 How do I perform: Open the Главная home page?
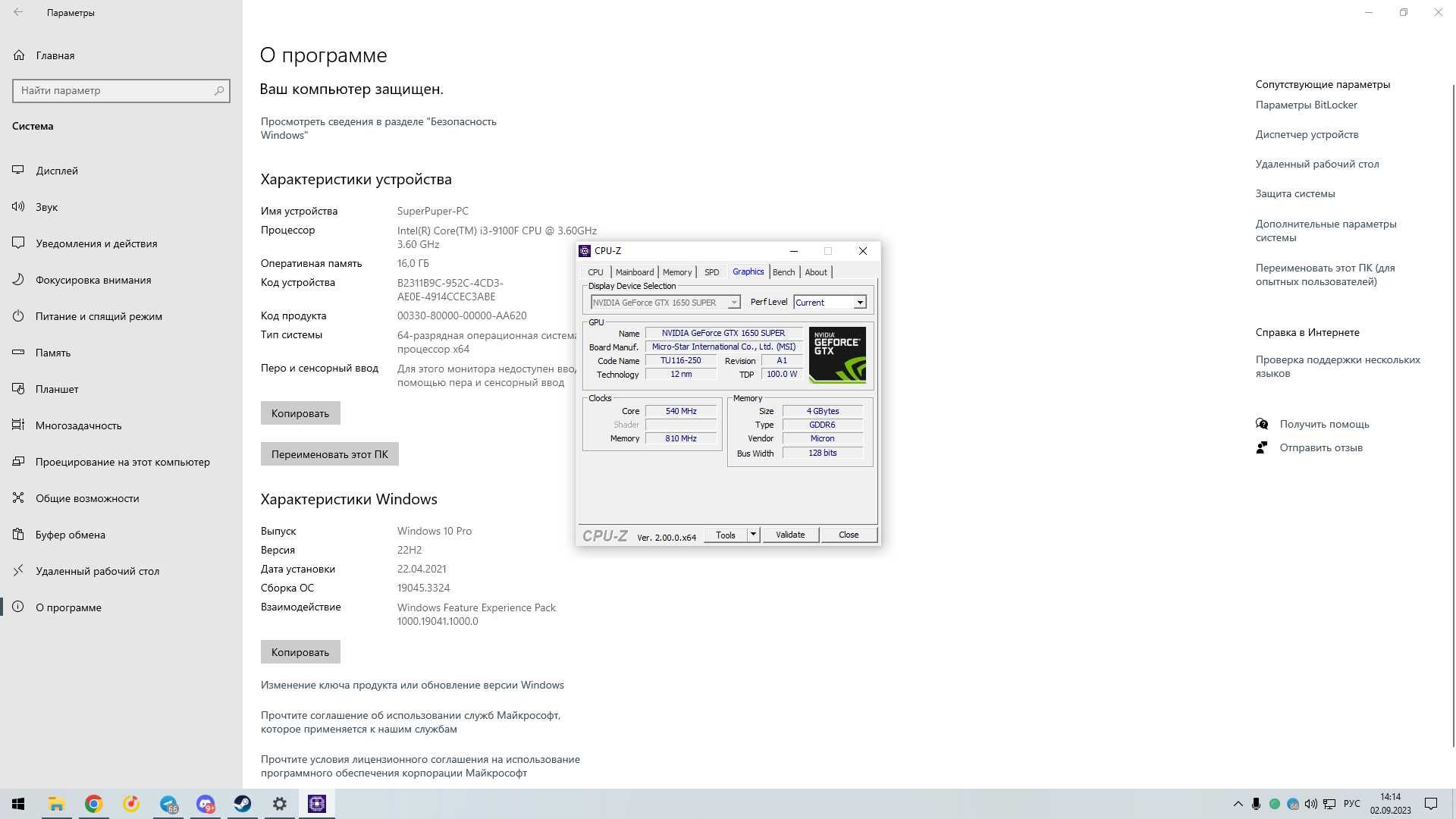(55, 55)
